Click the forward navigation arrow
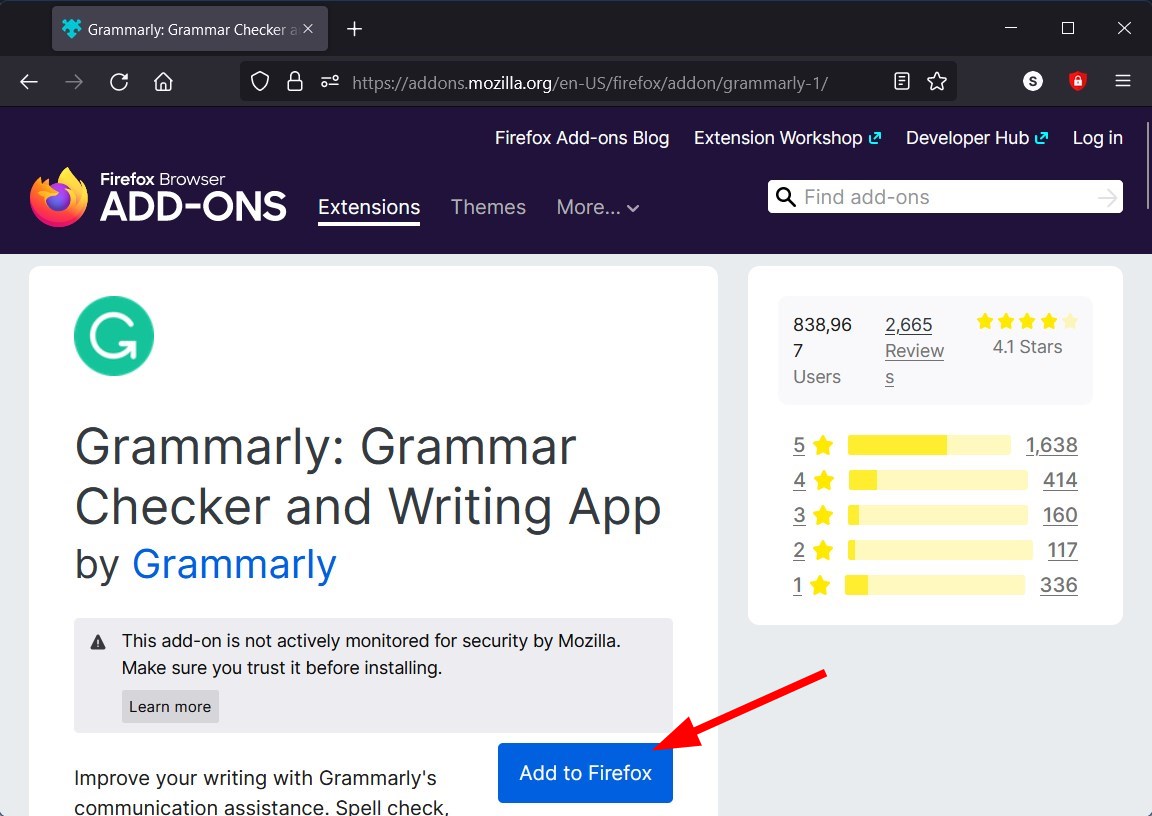Image resolution: width=1152 pixels, height=816 pixels. 73,82
